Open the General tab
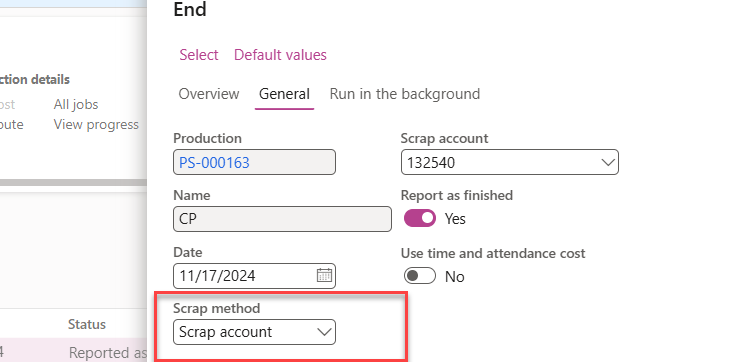The image size is (748, 362). tap(284, 94)
